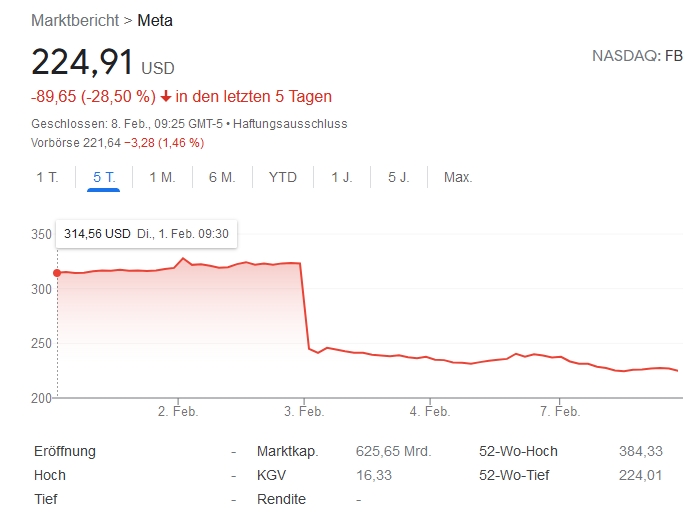Open the 1 J. chart view

coord(342,177)
